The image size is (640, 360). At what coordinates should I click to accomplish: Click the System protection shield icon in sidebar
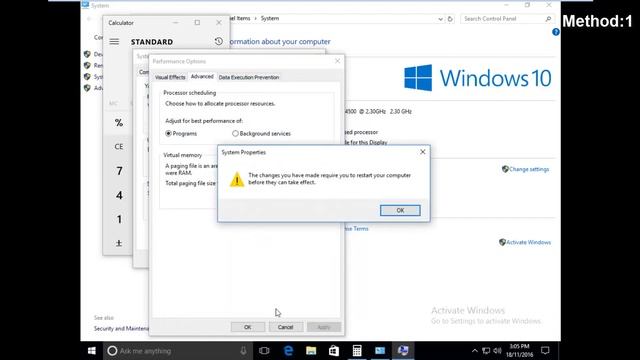[87, 77]
